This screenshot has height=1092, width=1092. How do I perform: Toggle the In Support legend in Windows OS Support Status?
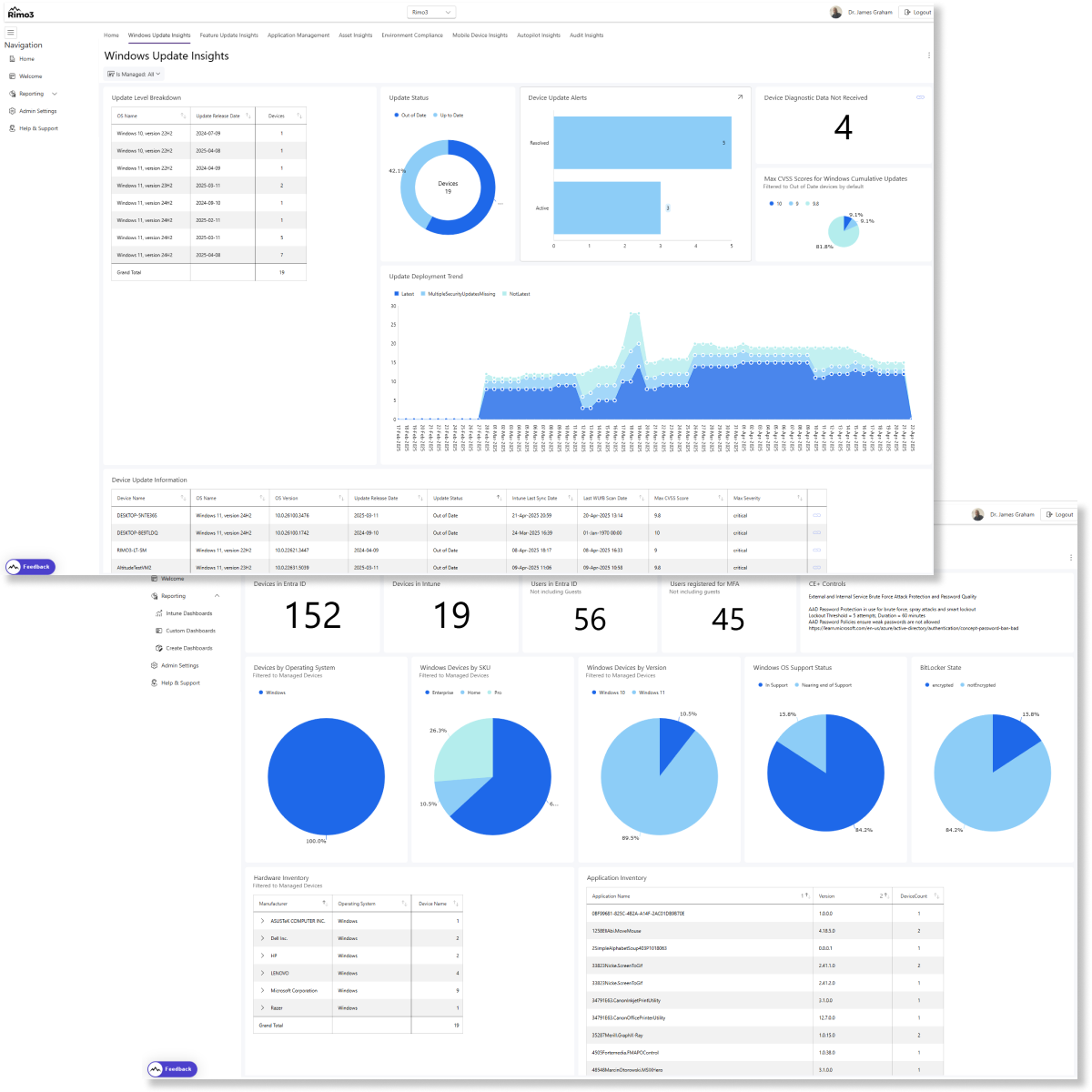pos(773,685)
